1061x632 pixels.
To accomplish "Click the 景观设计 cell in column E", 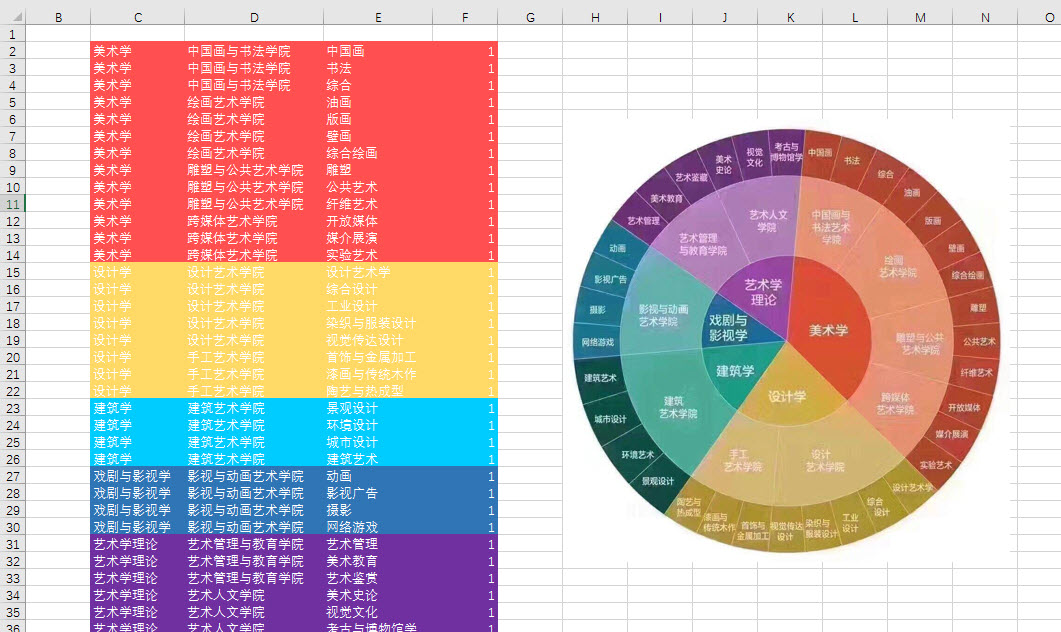I will tap(378, 408).
